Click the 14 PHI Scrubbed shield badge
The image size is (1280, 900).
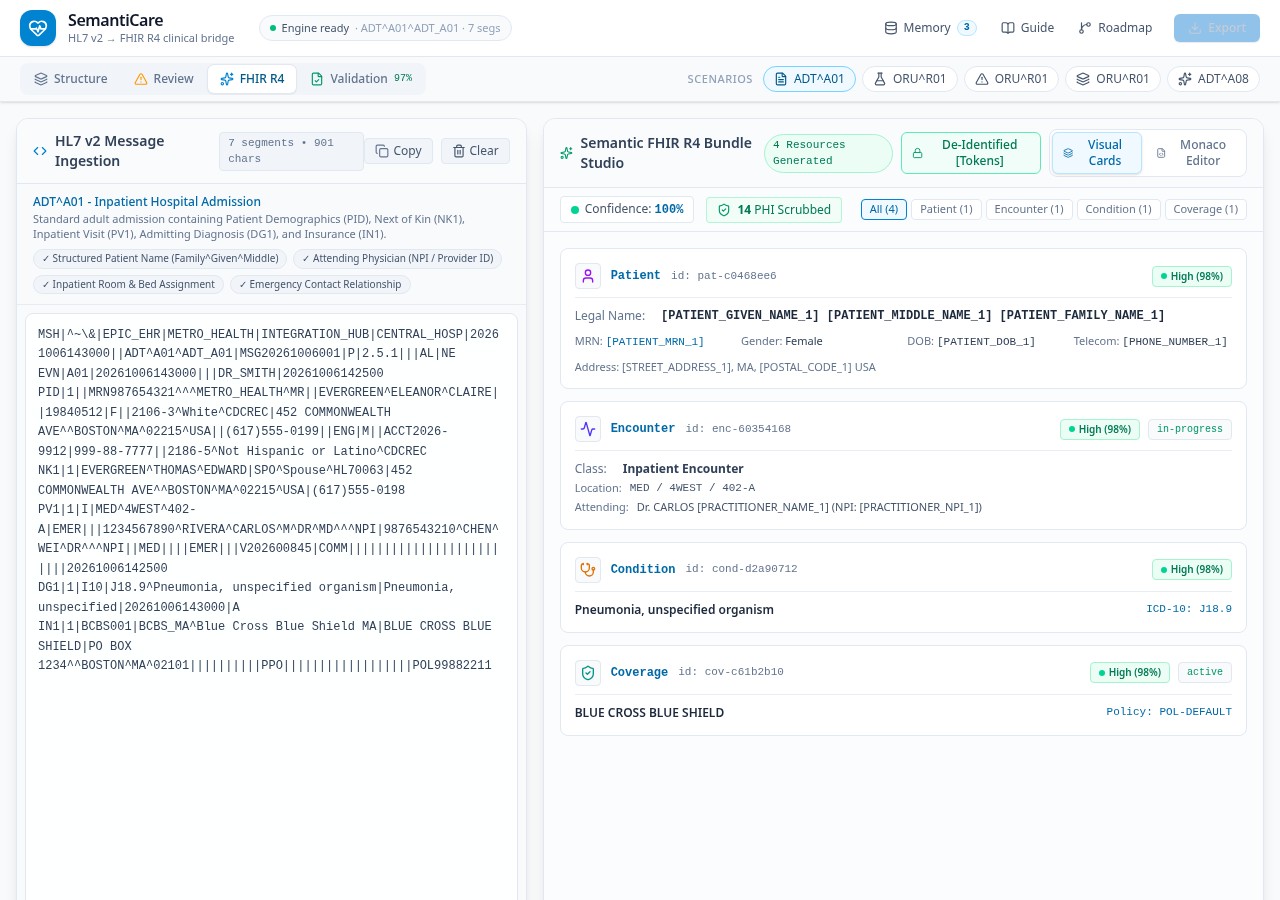[x=774, y=209]
